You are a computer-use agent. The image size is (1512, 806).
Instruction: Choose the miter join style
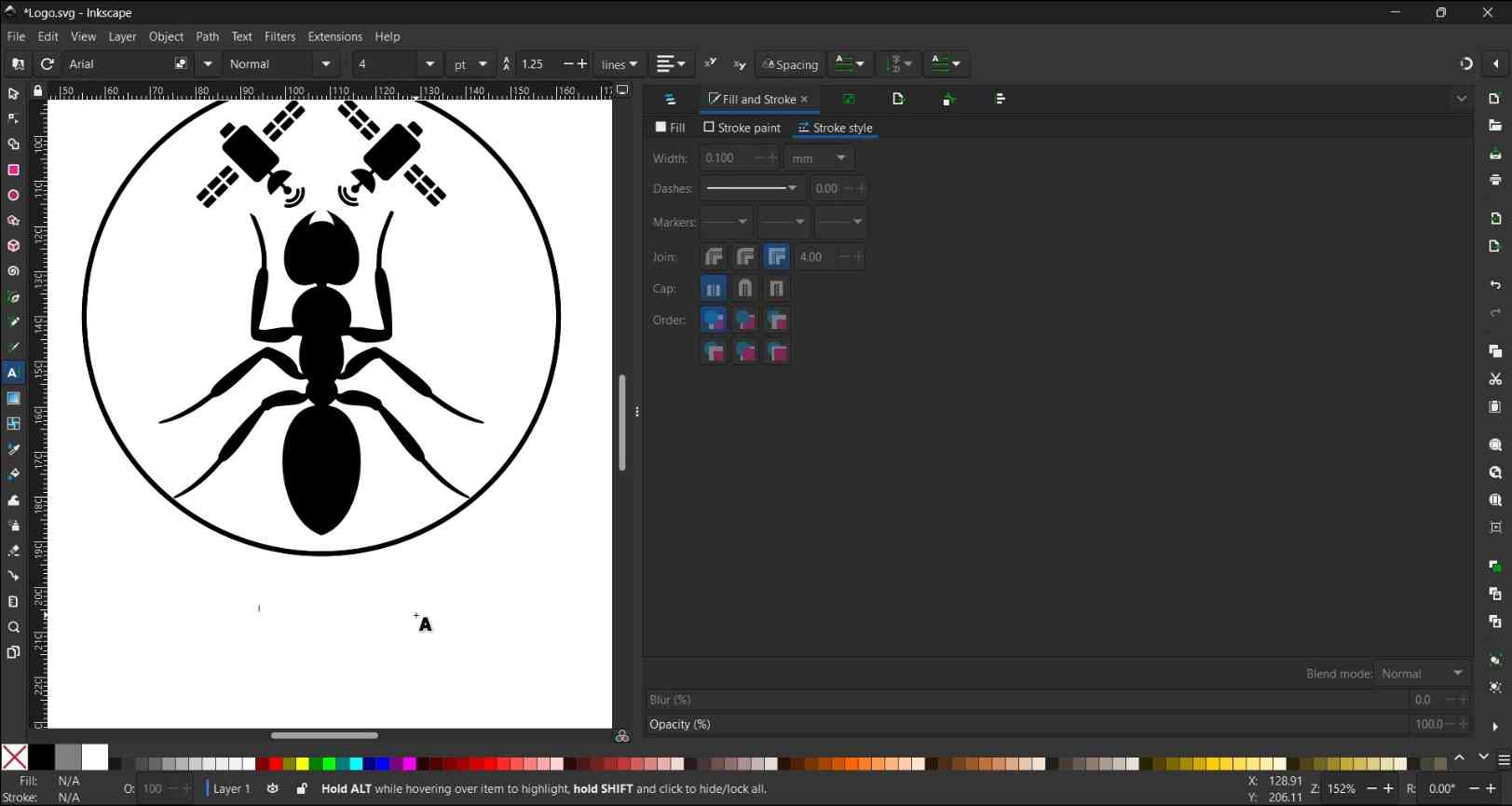(x=776, y=257)
